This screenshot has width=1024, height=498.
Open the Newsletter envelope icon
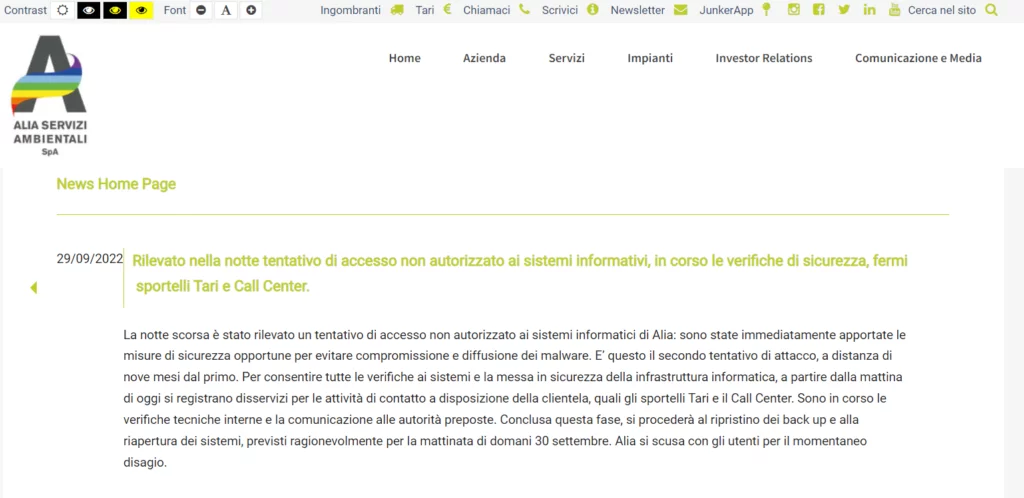pos(681,10)
